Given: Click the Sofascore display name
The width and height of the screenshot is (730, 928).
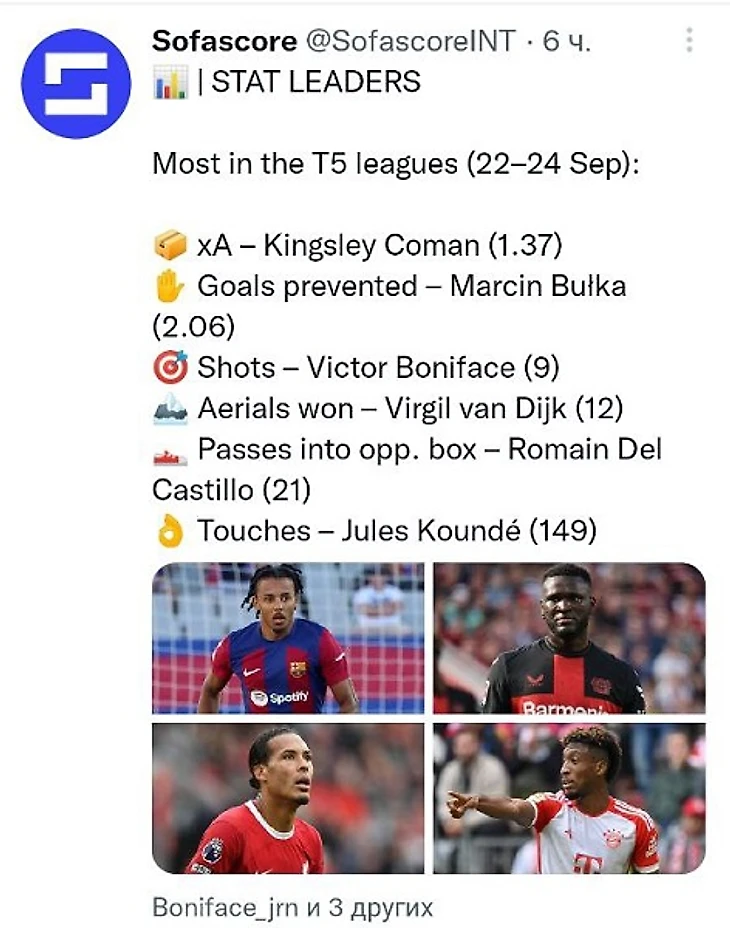Looking at the screenshot, I should pos(224,41).
